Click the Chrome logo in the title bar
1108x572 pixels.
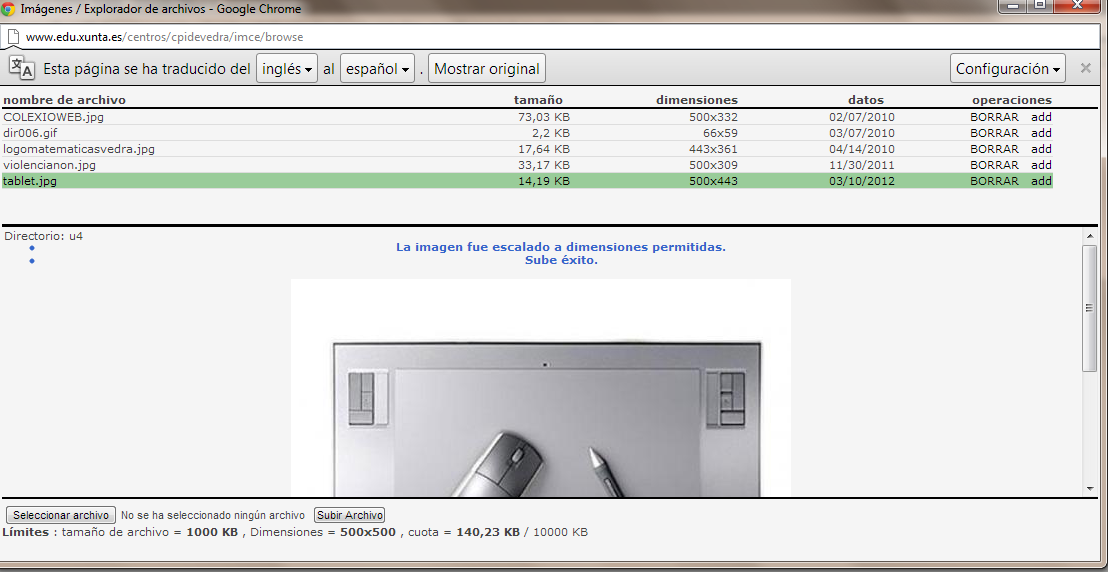pos(9,9)
